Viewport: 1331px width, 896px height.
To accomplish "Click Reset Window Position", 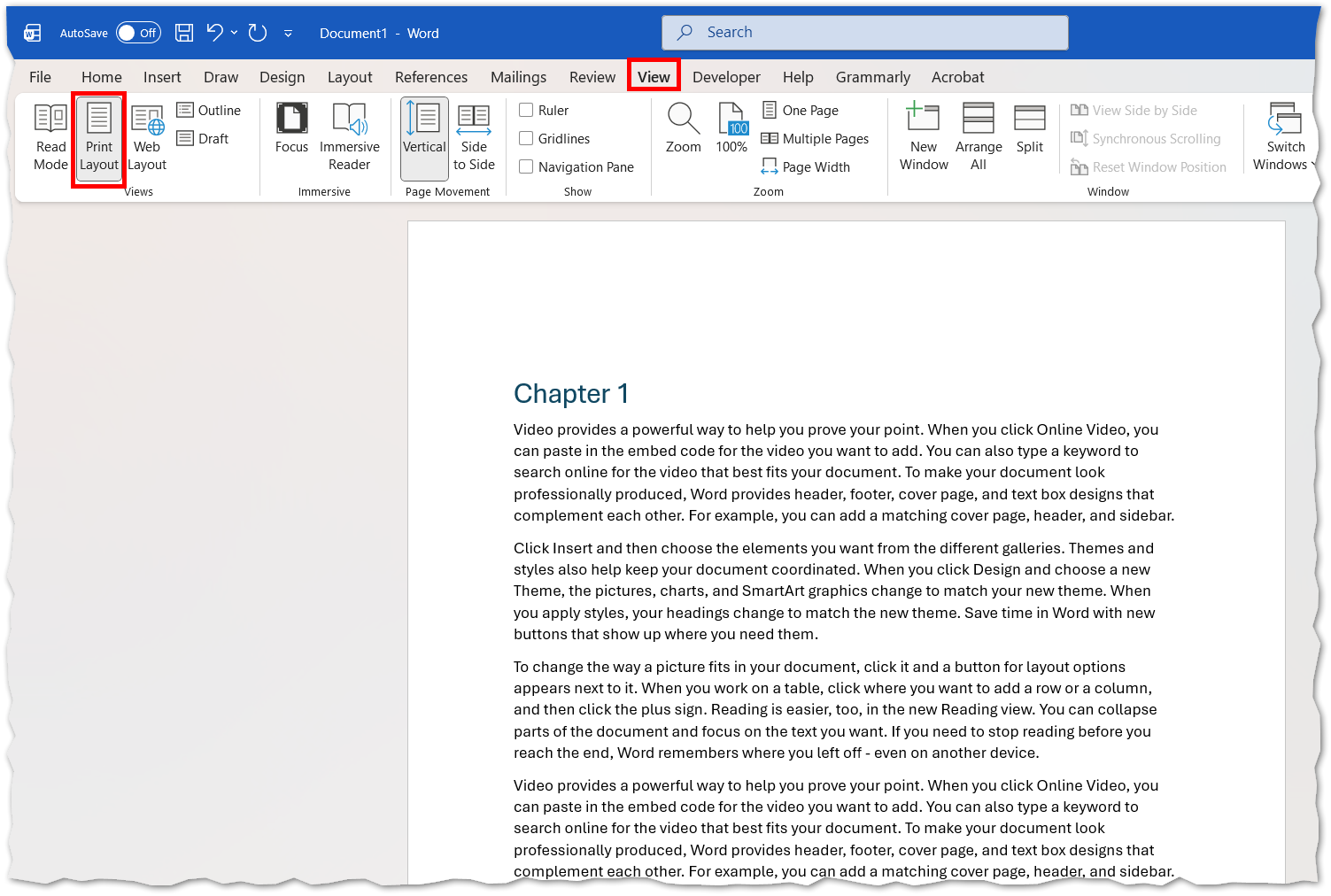I will click(x=1149, y=166).
